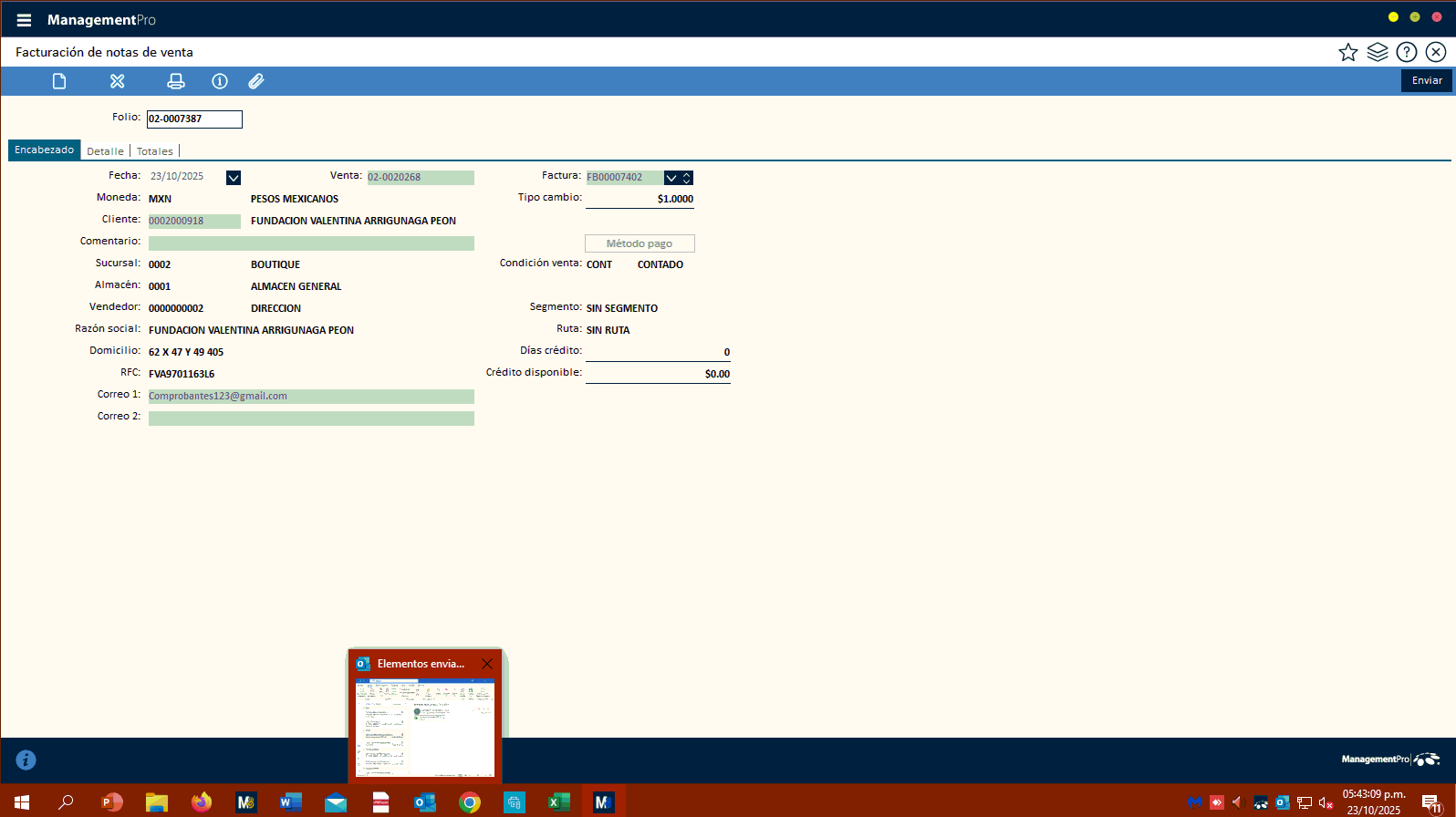Open the information icon in toolbar
This screenshot has height=817, width=1456.
[220, 81]
